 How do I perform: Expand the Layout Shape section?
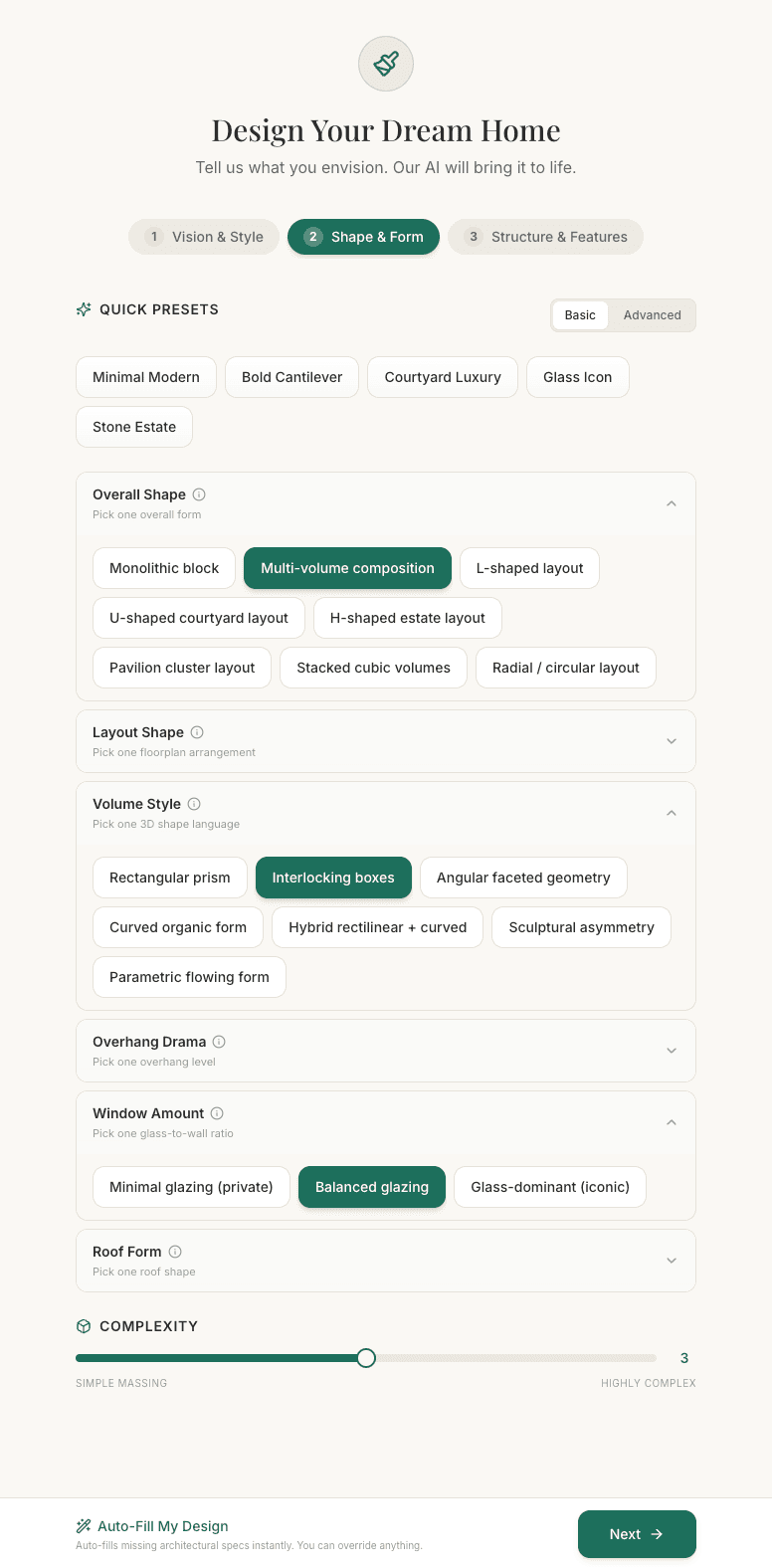[x=672, y=741]
